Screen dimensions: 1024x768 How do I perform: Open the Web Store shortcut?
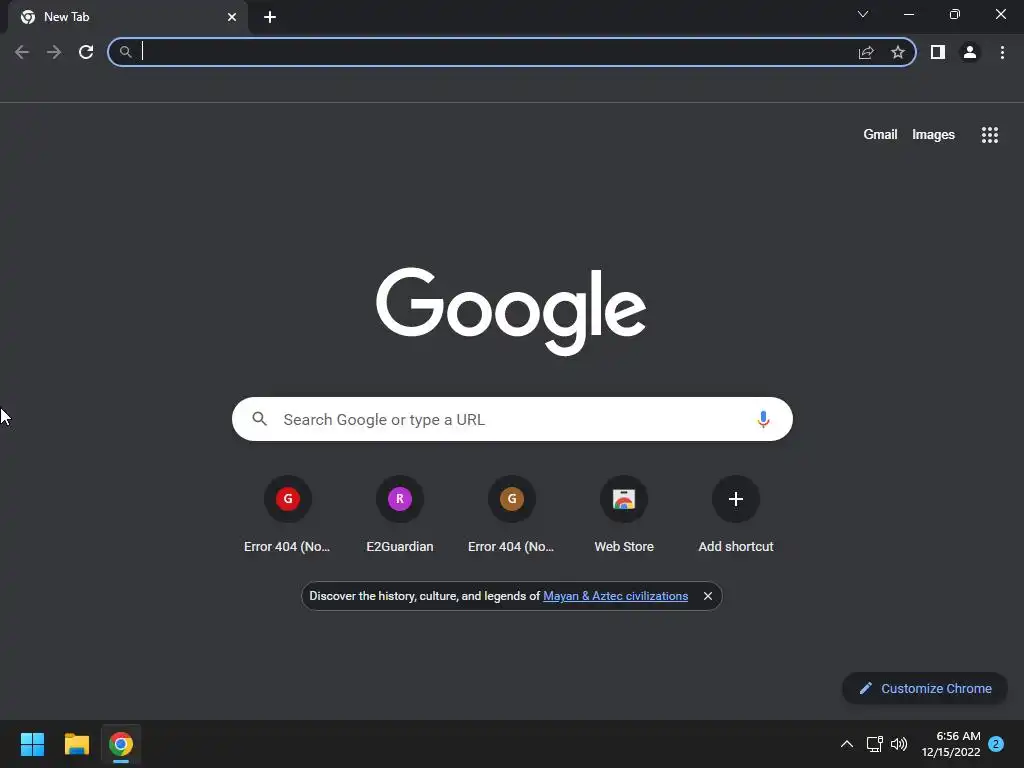(624, 515)
